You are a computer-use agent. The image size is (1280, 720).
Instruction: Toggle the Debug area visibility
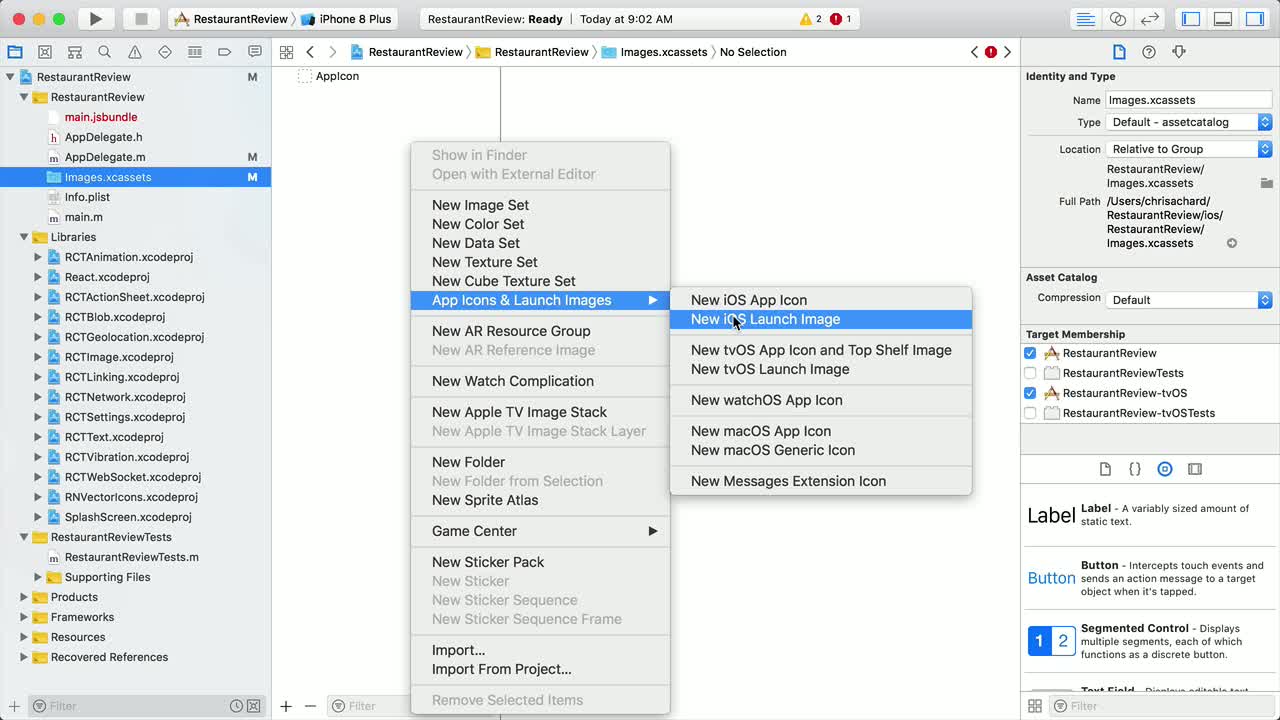1223,19
